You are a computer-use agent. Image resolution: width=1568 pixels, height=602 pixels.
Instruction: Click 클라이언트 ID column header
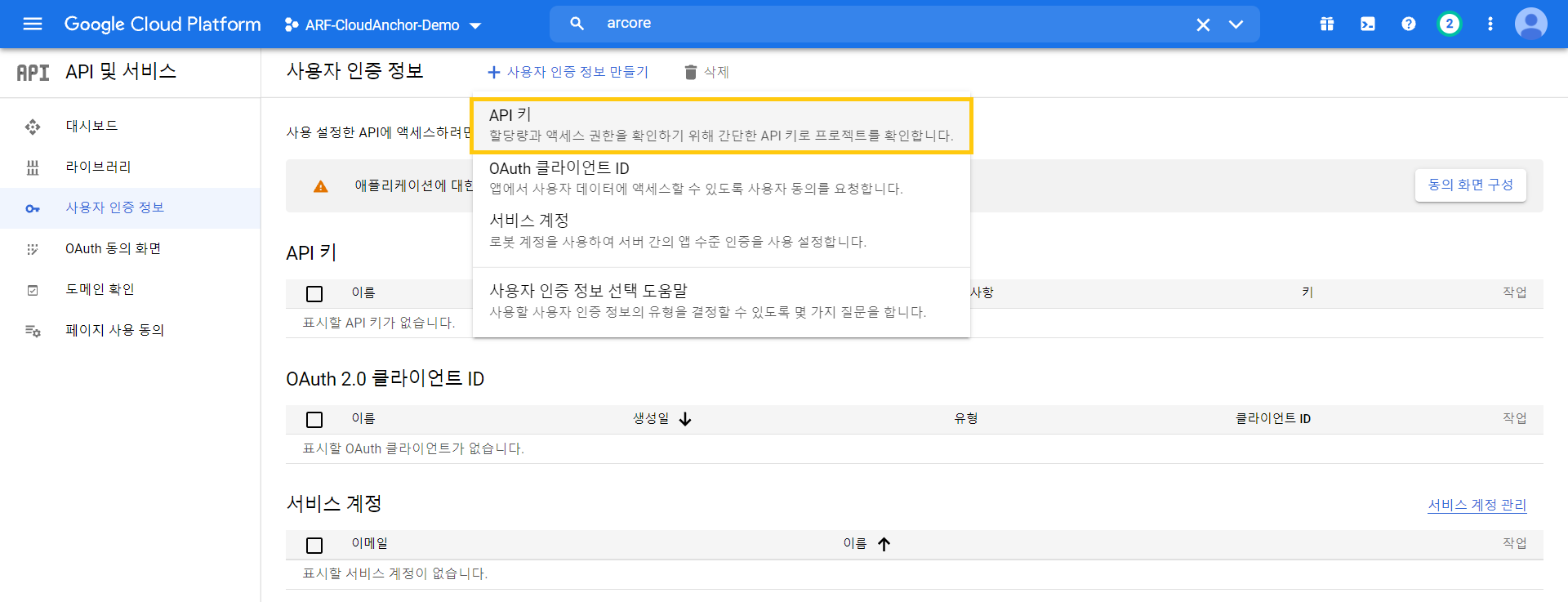coord(1272,419)
